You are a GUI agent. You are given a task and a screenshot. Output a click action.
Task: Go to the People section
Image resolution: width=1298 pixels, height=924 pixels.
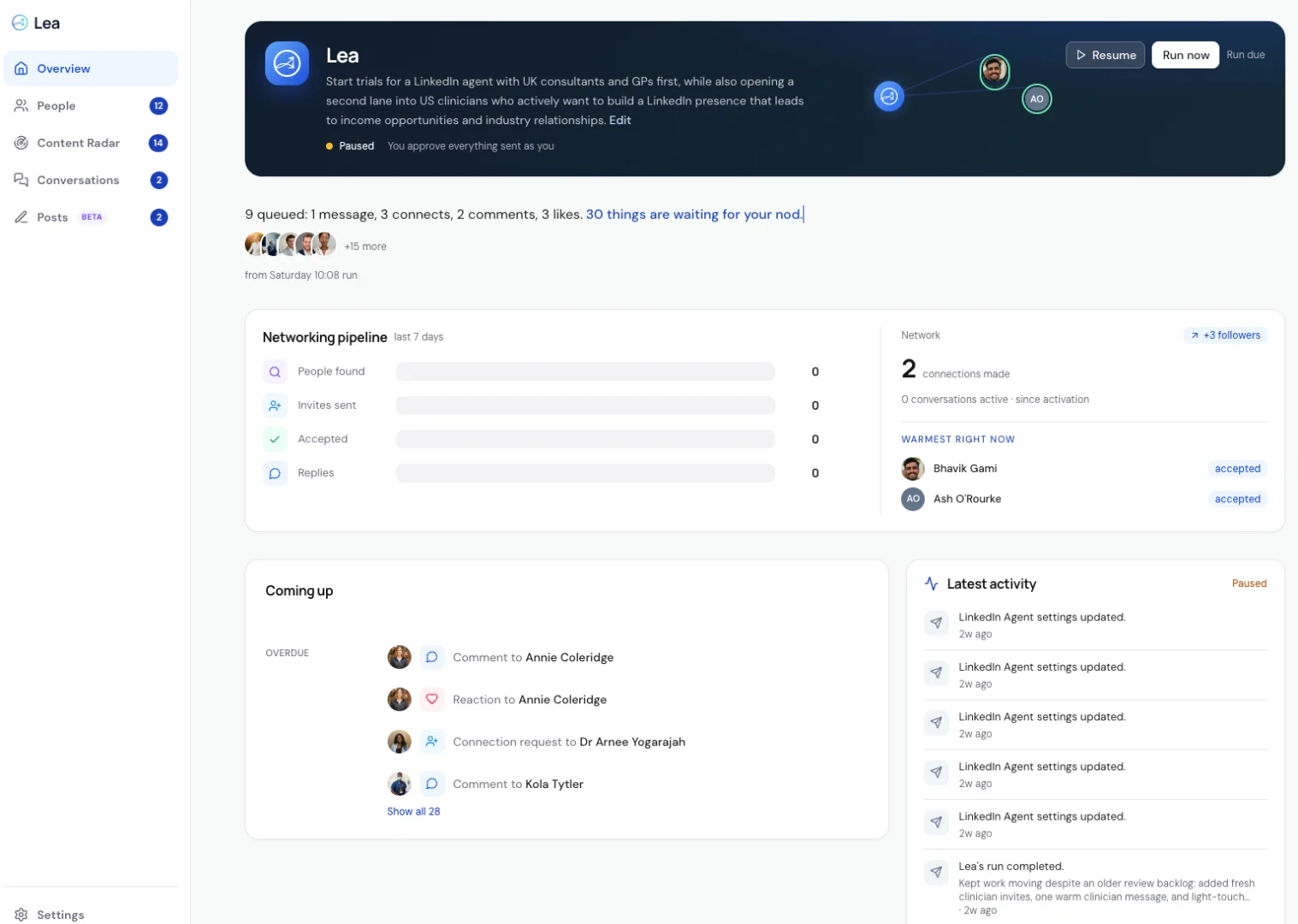91,106
